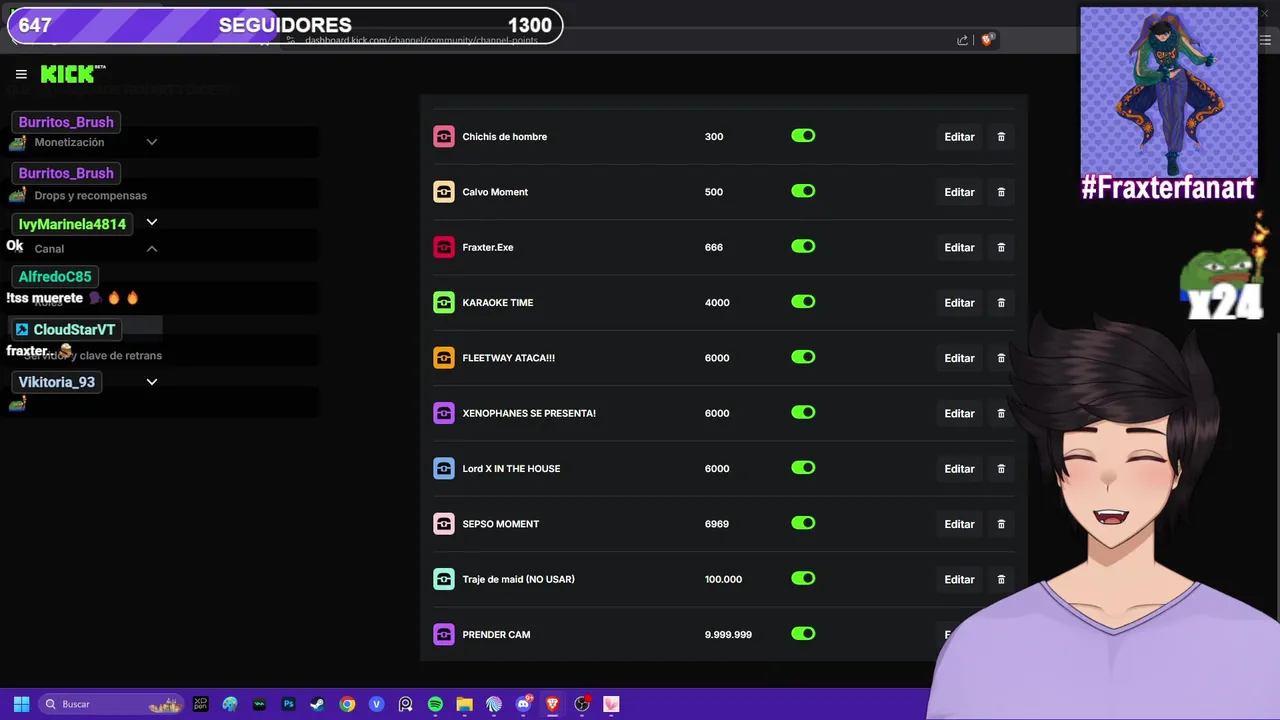The width and height of the screenshot is (1280, 720).
Task: Click the Brave shield icon in address bar
Action: (988, 40)
